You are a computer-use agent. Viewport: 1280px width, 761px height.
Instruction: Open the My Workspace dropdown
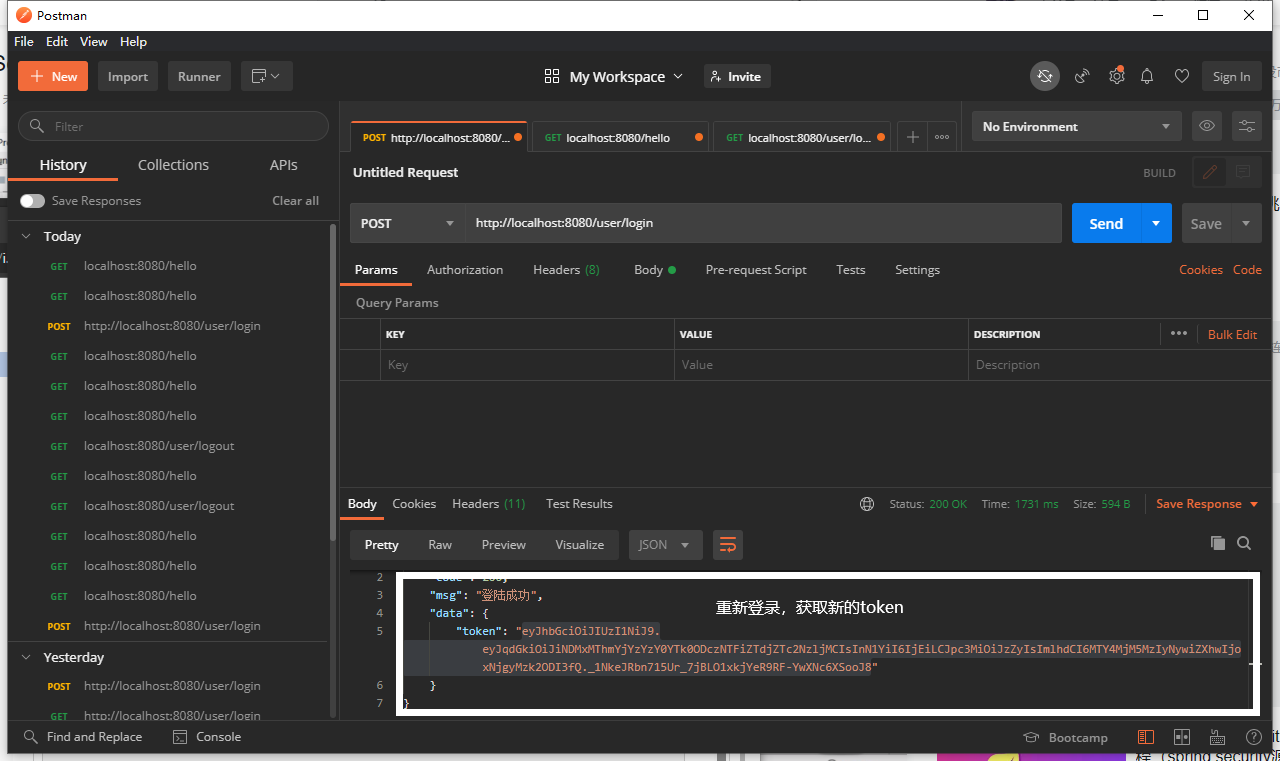[x=613, y=76]
